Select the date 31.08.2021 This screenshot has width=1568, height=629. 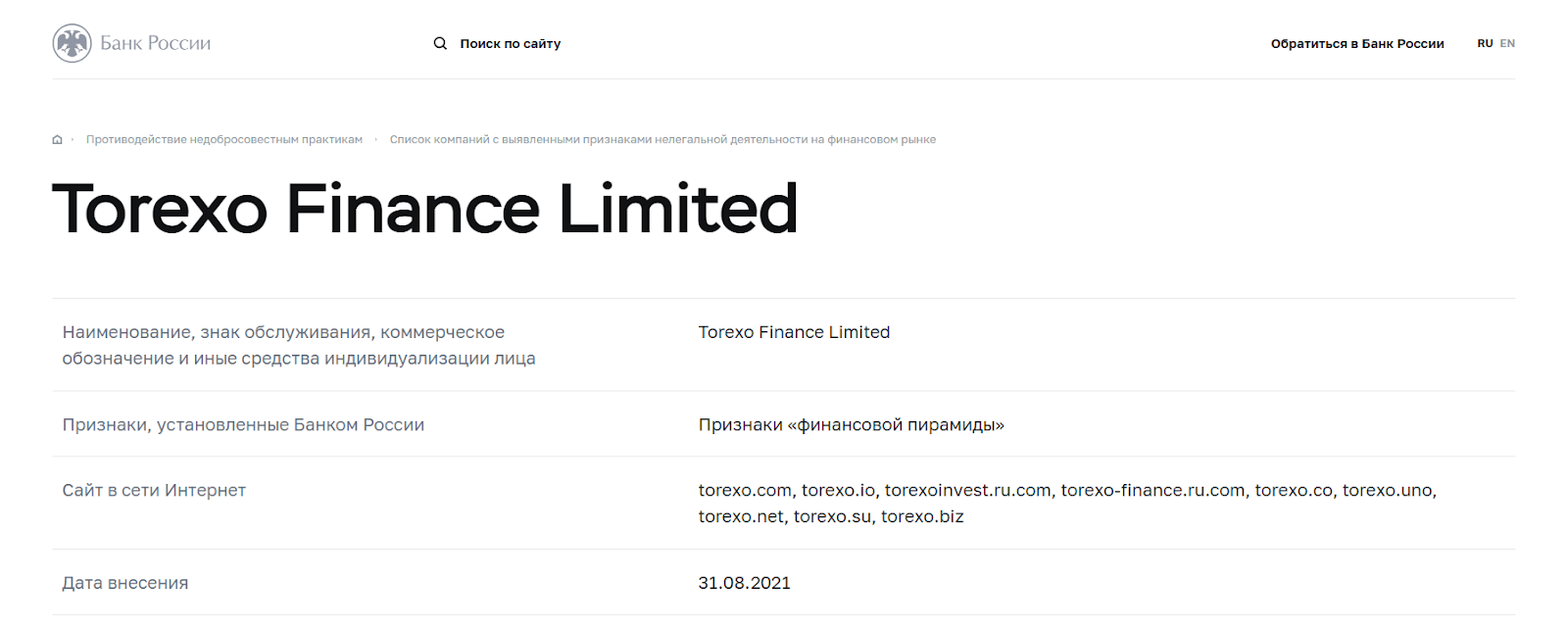(x=744, y=583)
